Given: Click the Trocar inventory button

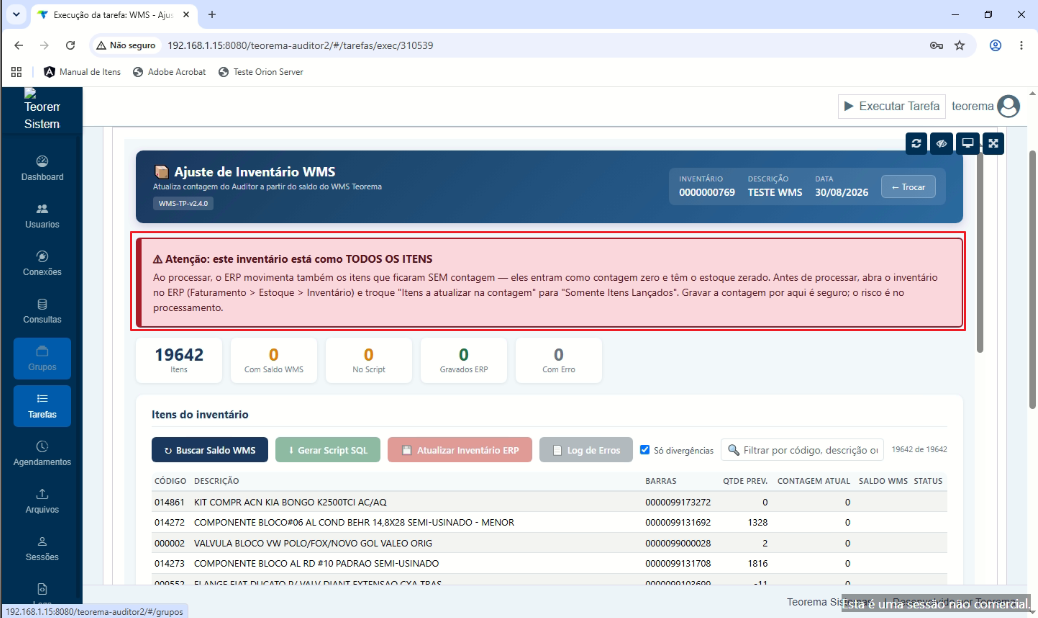Looking at the screenshot, I should click(908, 187).
